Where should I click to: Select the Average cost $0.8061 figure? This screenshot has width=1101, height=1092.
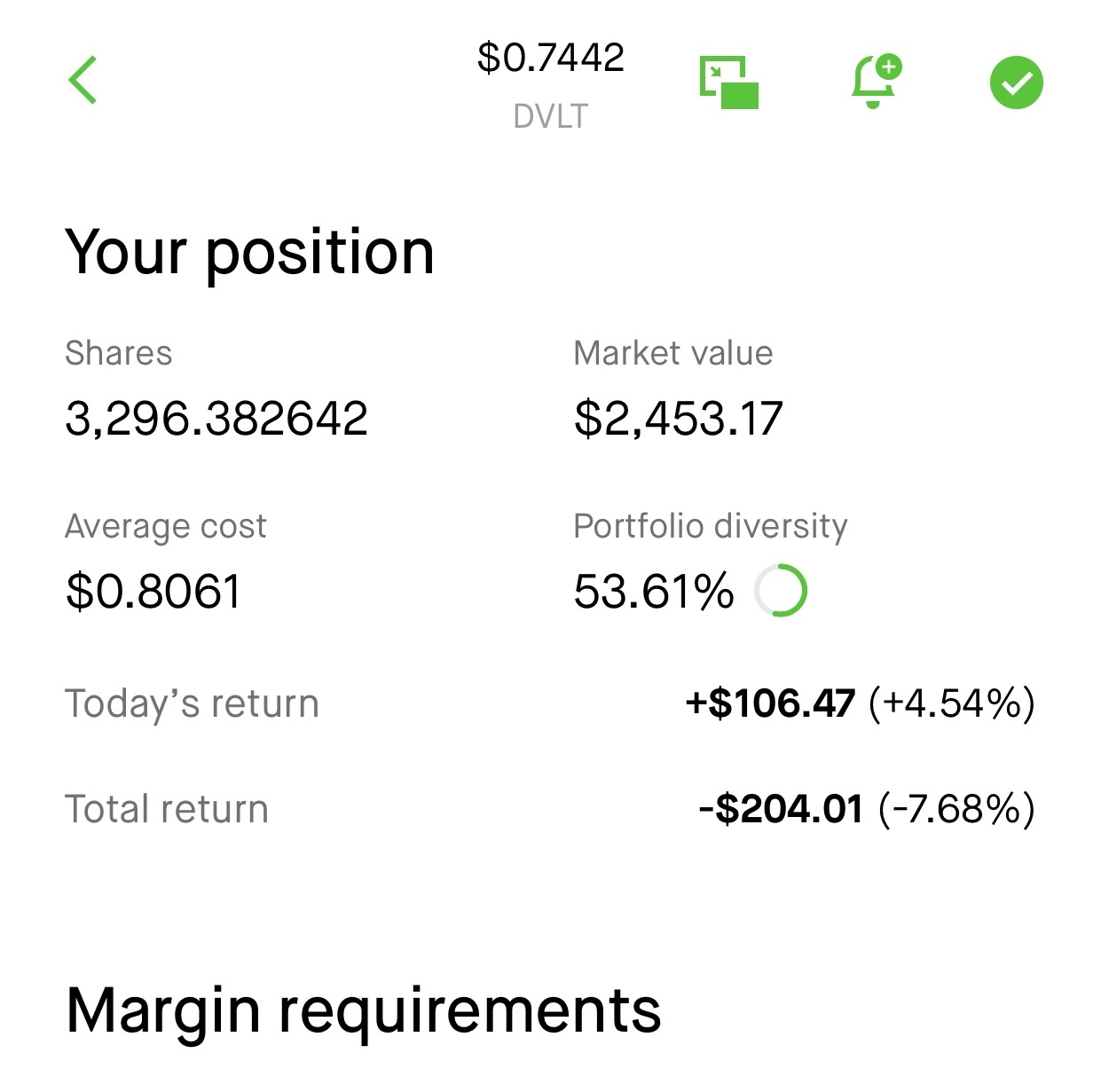point(152,590)
